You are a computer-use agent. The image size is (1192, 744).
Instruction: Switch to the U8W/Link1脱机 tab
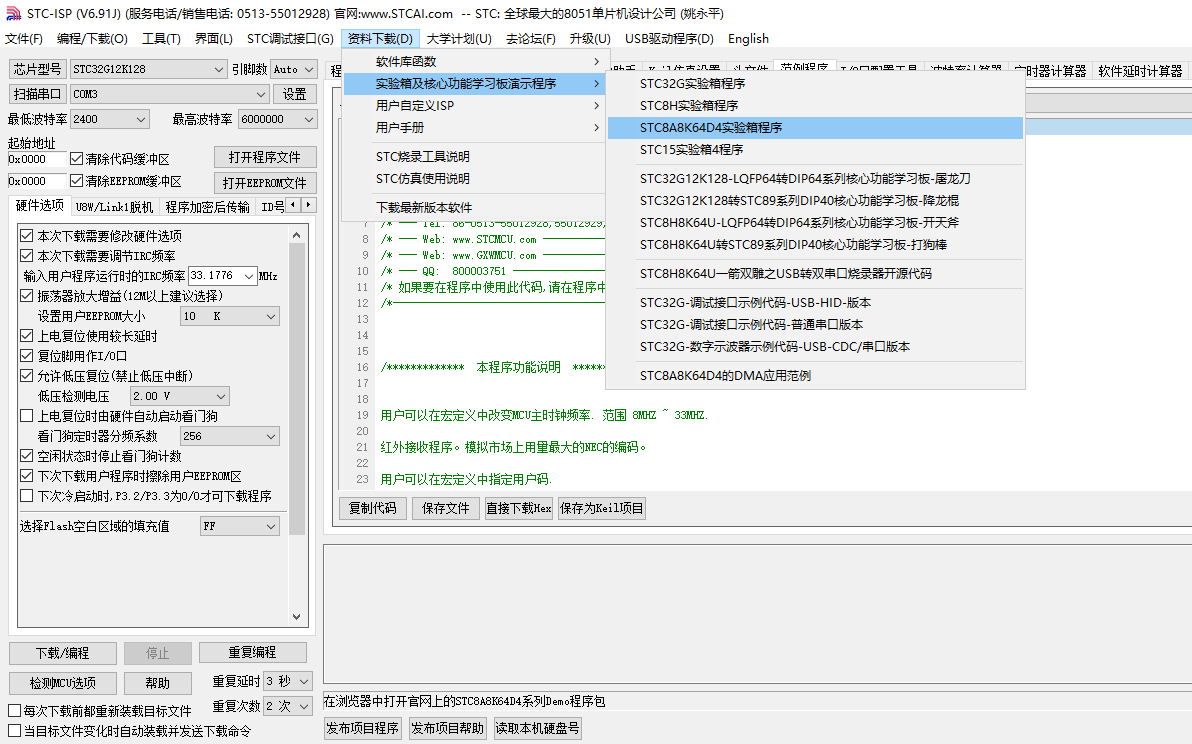point(114,207)
